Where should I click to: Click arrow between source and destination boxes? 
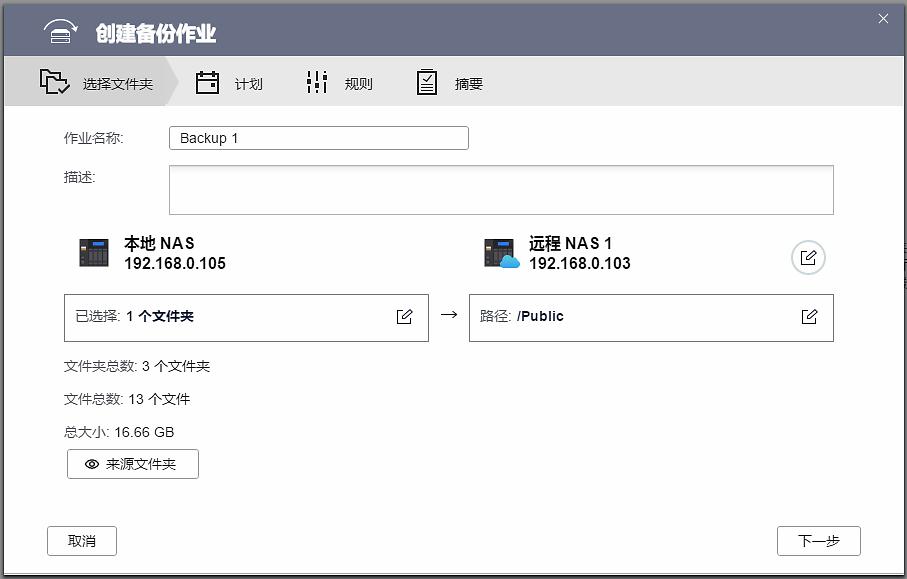point(448,316)
